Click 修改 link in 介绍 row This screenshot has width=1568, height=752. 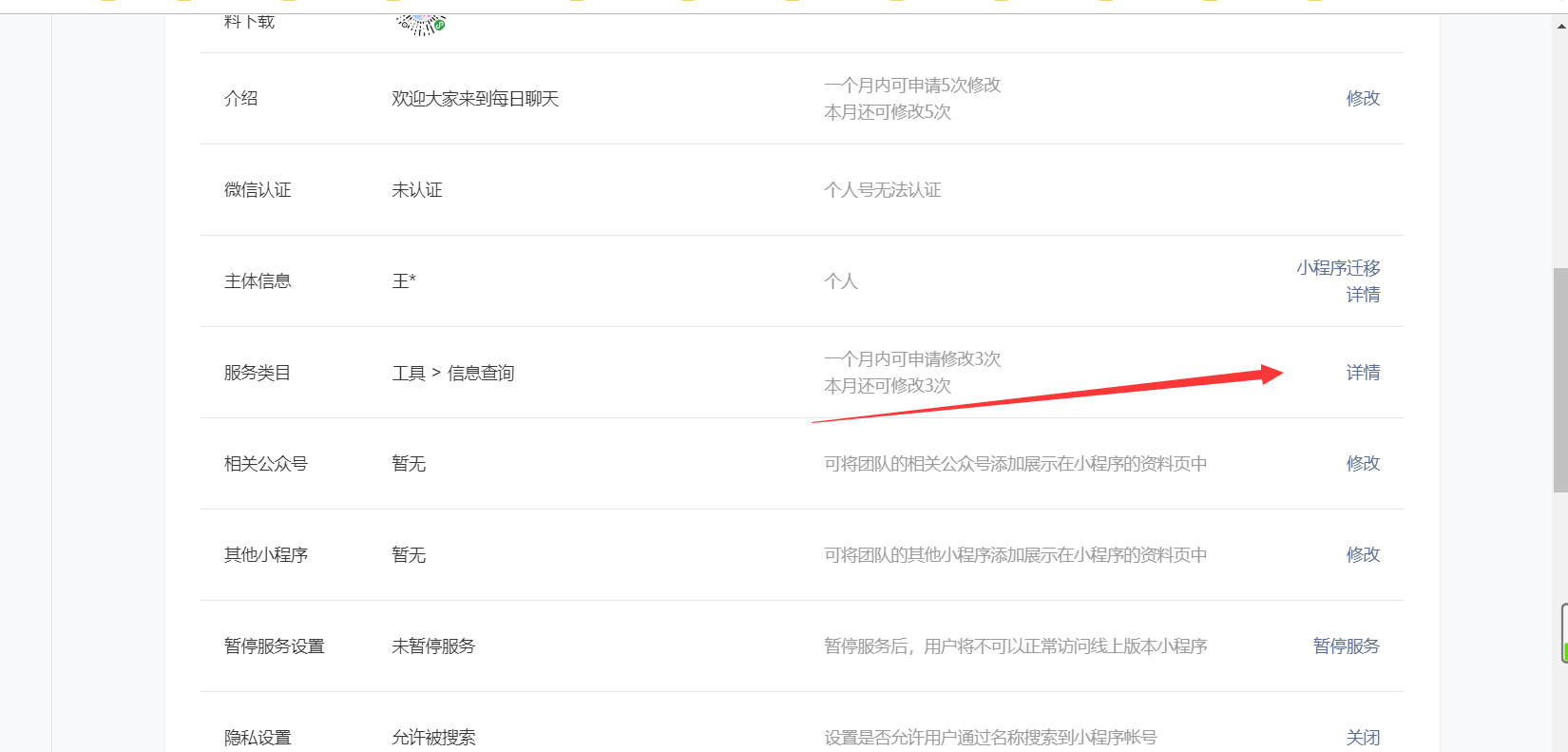pos(1363,99)
